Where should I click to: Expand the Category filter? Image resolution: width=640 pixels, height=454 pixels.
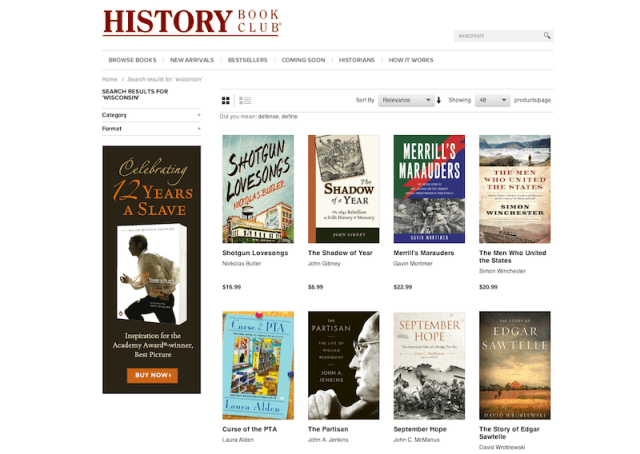151,115
